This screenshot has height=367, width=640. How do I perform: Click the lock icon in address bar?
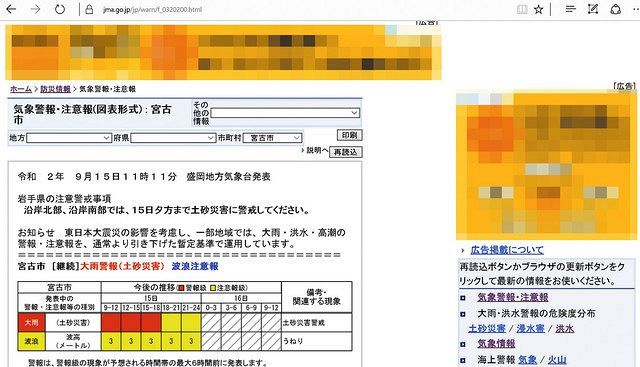click(x=89, y=9)
